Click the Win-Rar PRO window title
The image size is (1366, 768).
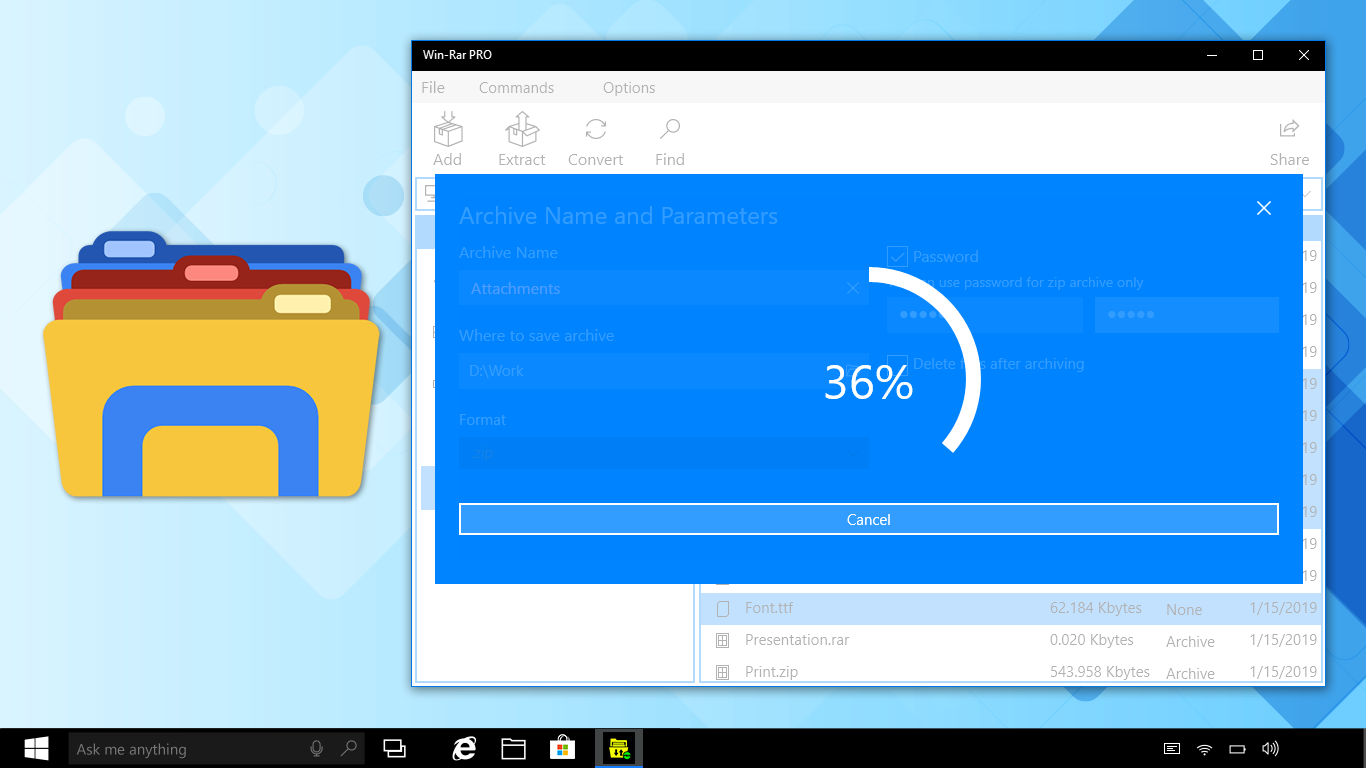click(x=457, y=55)
